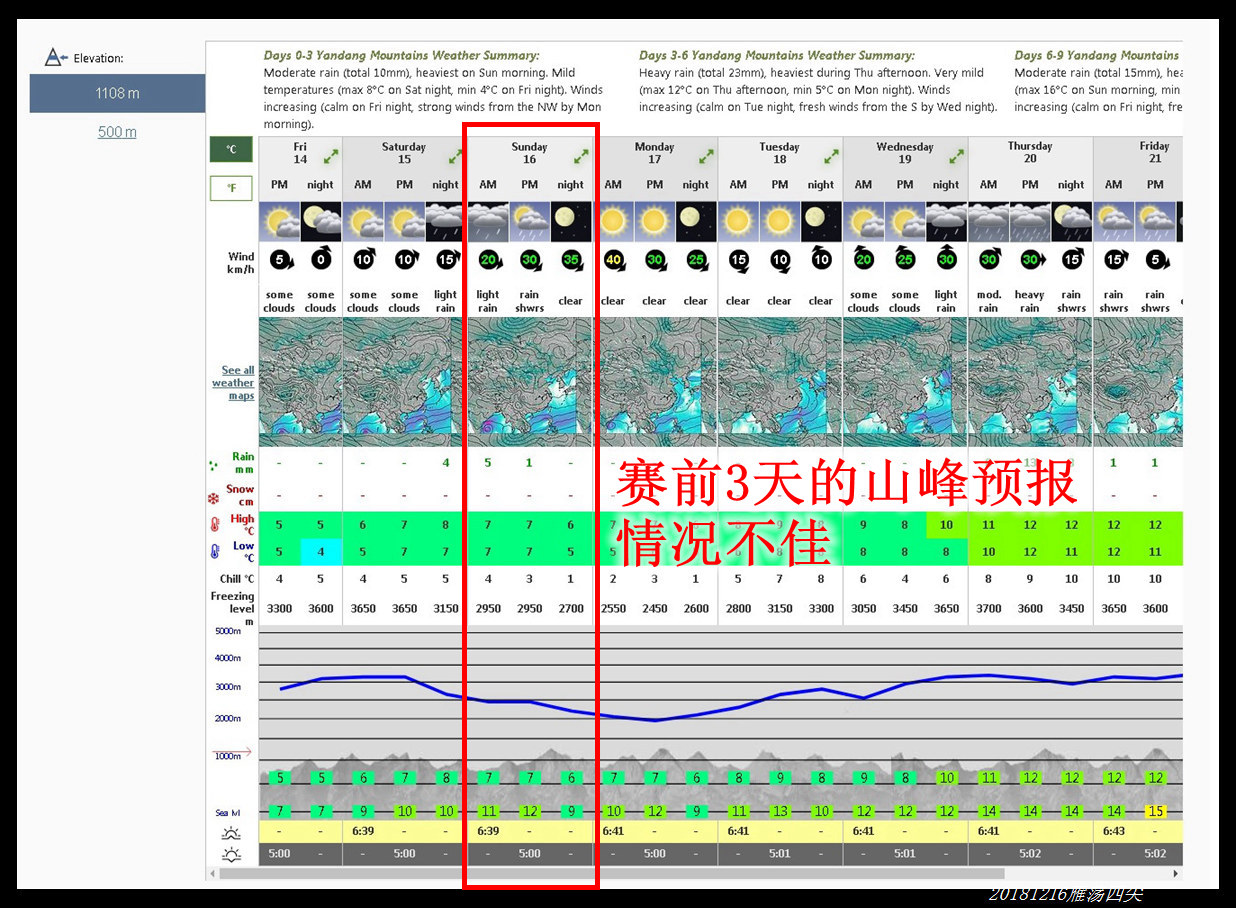Click the 'heavy rain' label under Thursday PM
The image size is (1236, 908).
pyautogui.click(x=1030, y=301)
